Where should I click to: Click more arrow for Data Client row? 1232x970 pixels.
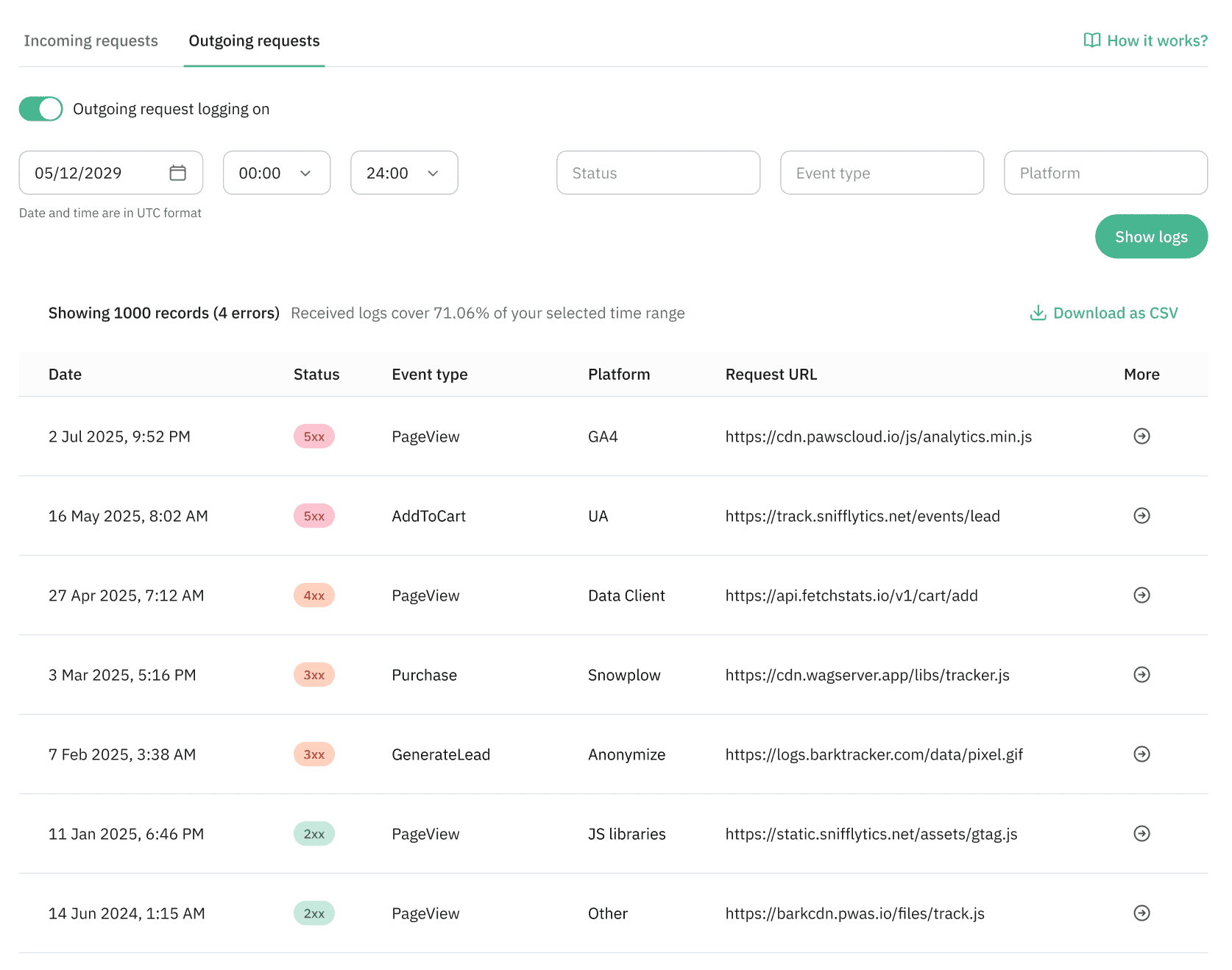pos(1141,595)
